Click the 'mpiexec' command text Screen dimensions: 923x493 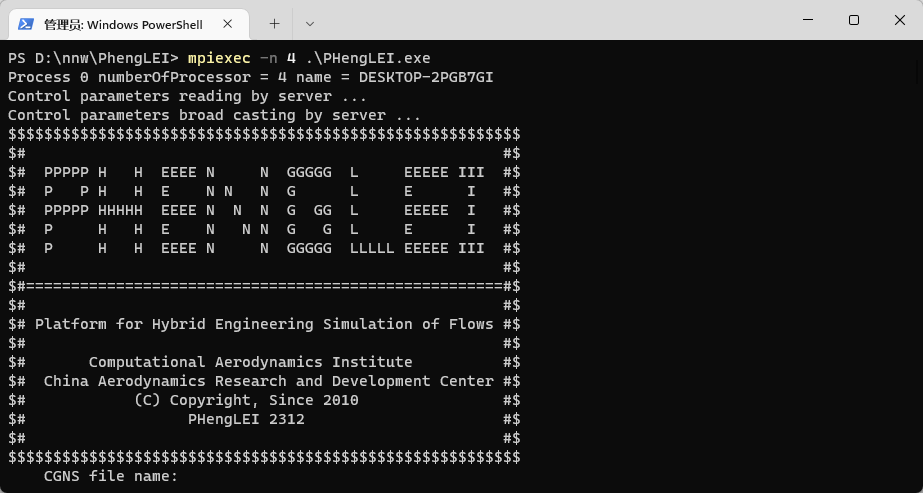tap(219, 58)
